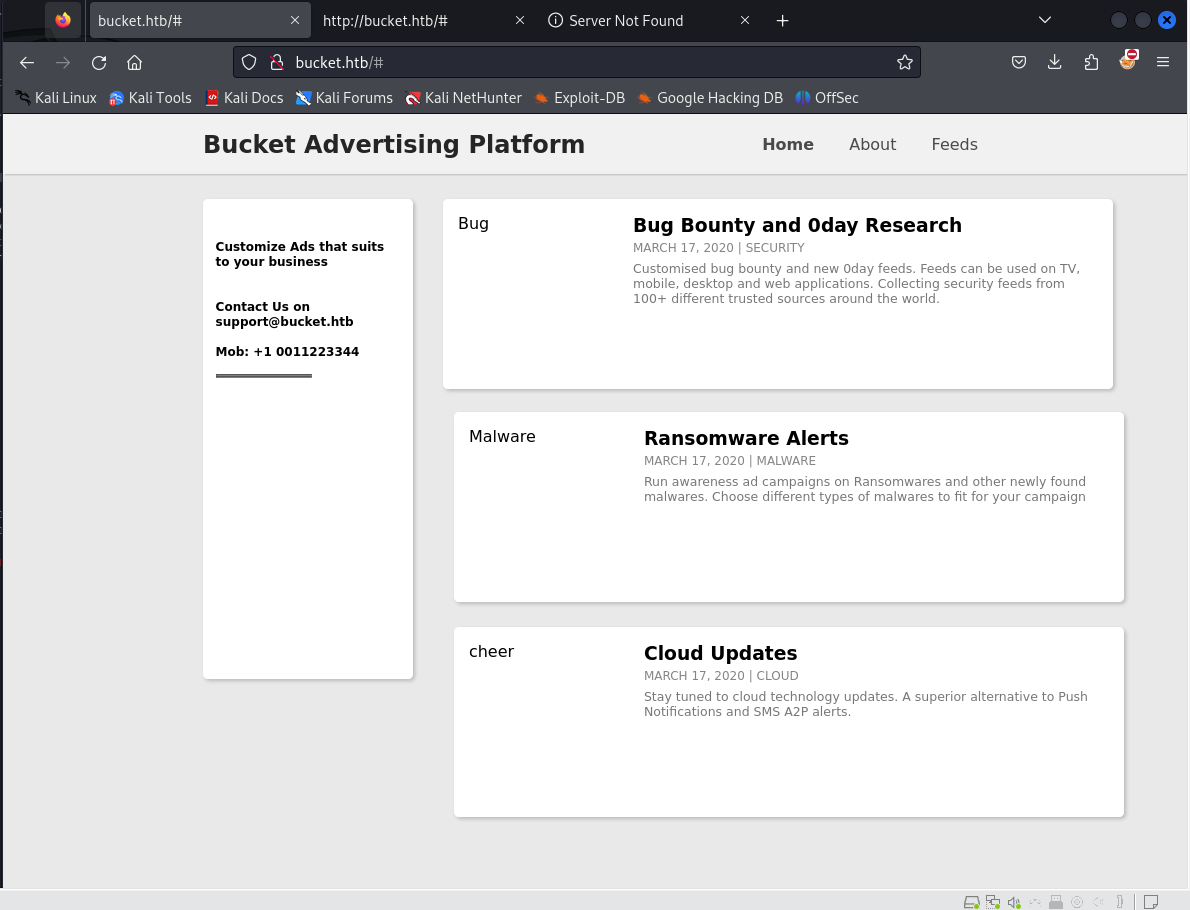Viewport: 1190px width, 910px height.
Task: Select the Home navigation item
Action: [788, 144]
